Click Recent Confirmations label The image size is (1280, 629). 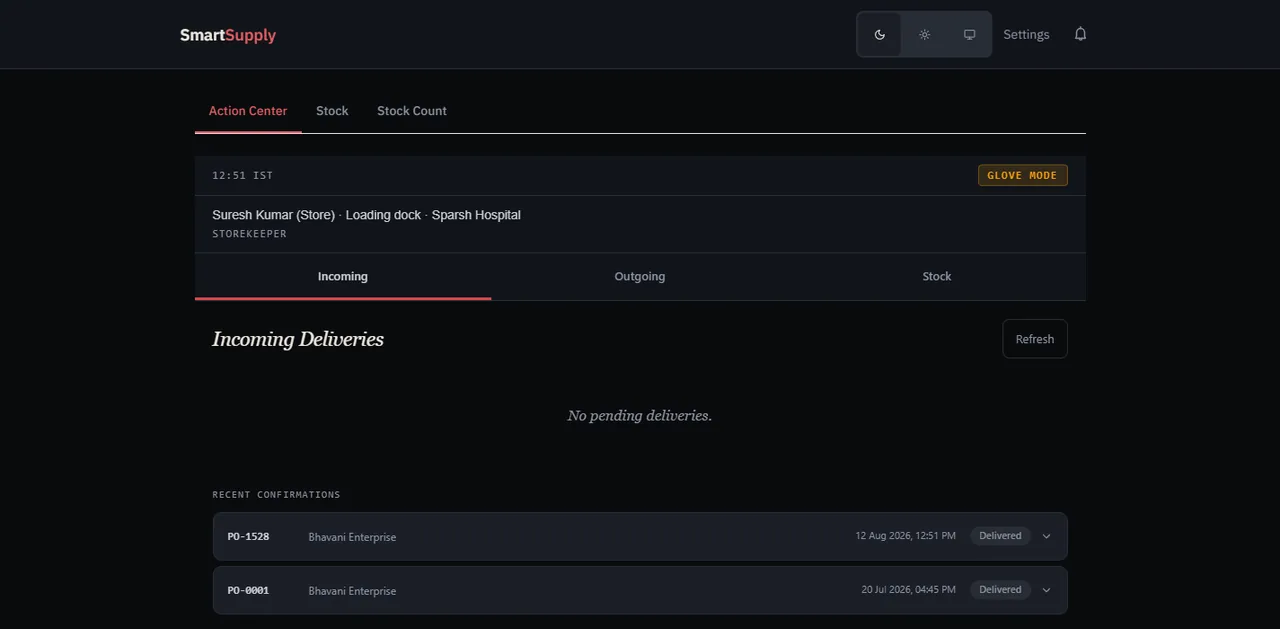click(x=276, y=495)
